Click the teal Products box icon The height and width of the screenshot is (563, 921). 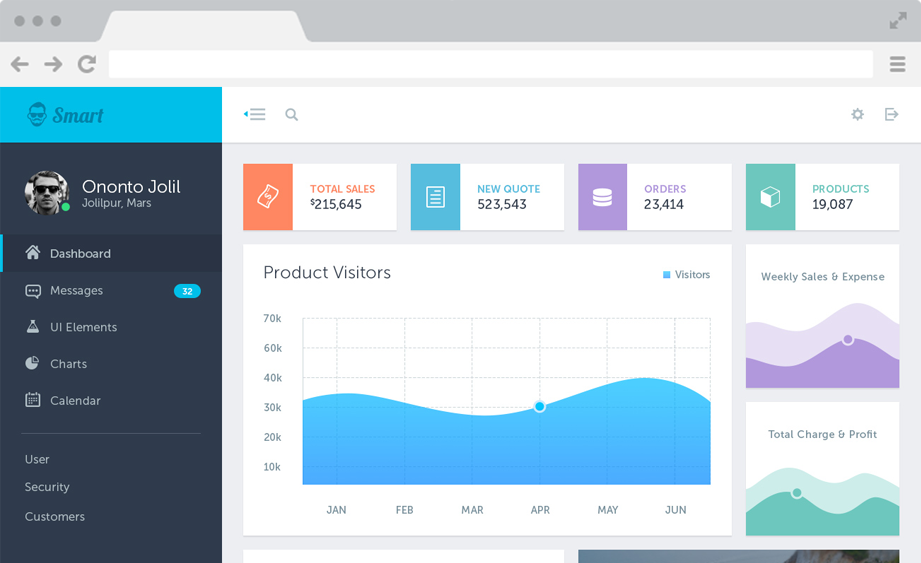tap(770, 197)
